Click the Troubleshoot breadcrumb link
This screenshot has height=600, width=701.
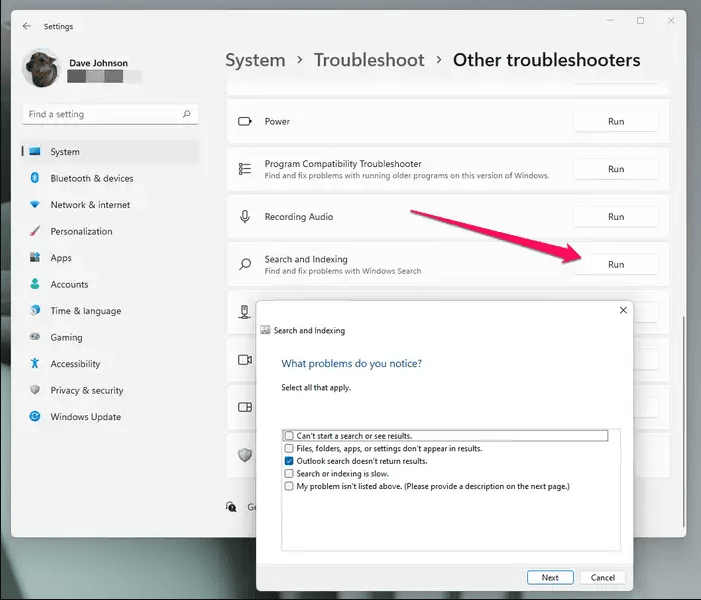[x=369, y=60]
